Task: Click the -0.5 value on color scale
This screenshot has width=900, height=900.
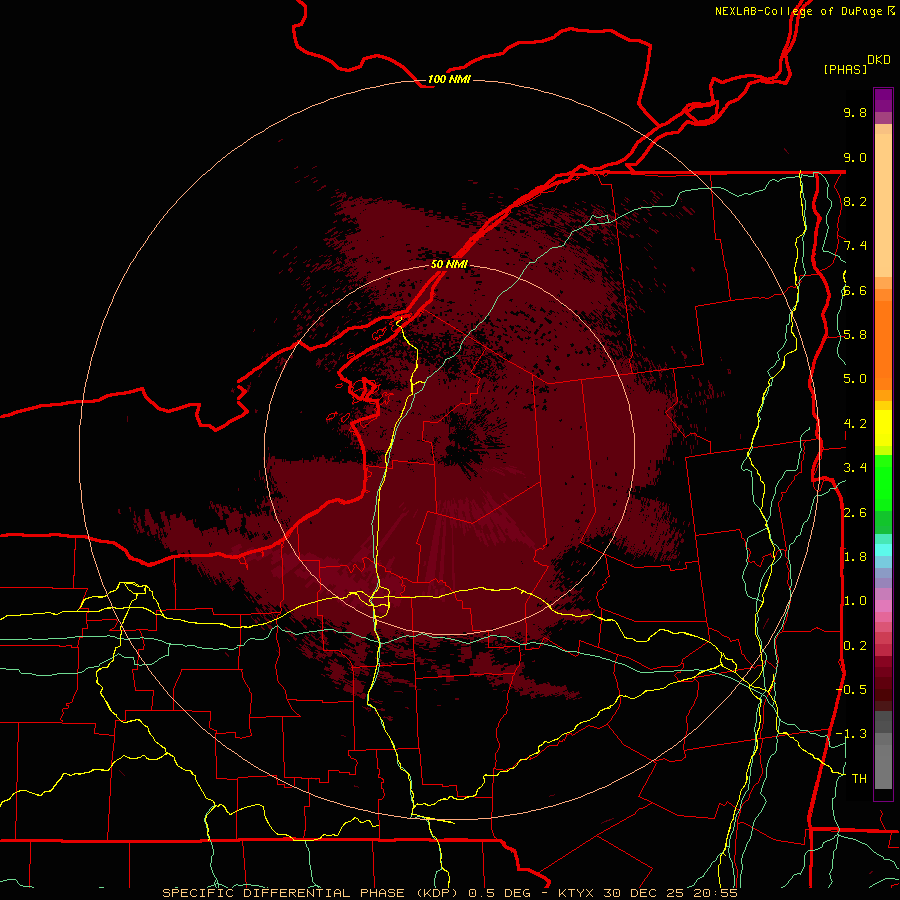Action: click(x=851, y=690)
